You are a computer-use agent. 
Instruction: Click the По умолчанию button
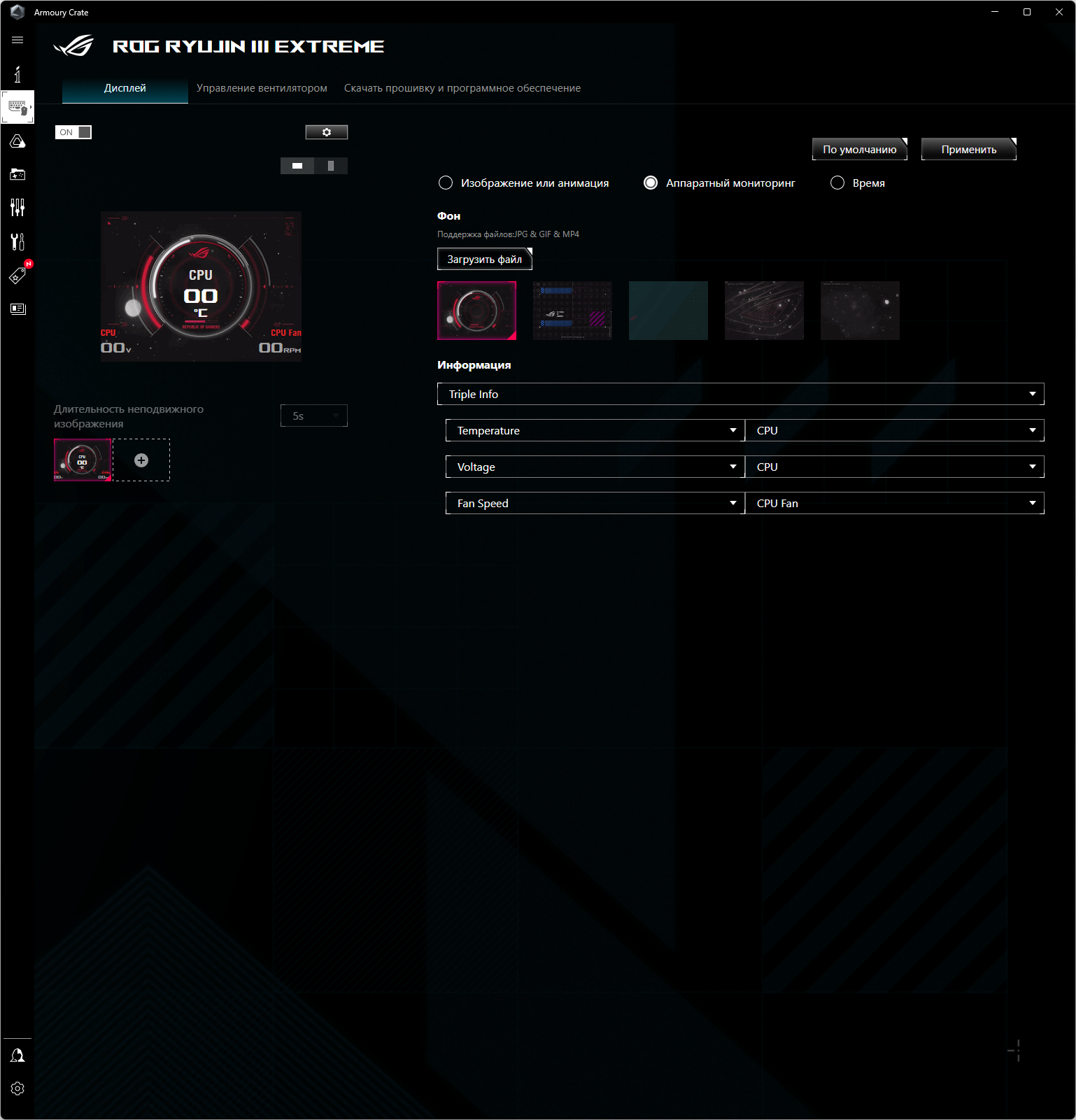point(860,149)
